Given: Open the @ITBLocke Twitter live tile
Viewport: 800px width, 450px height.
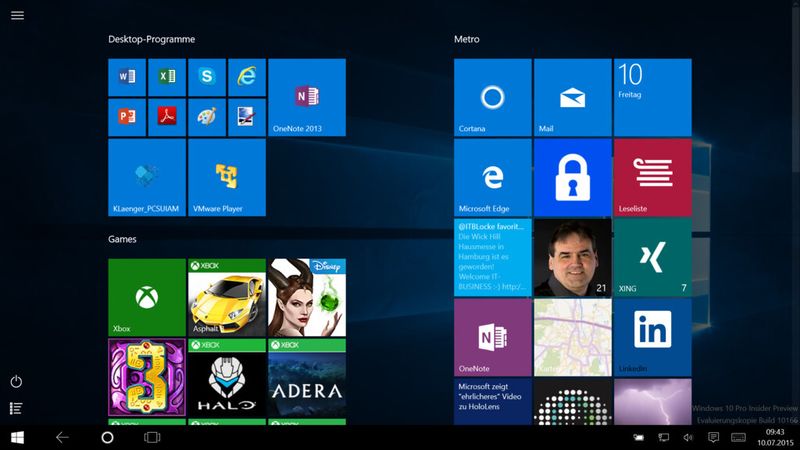Looking at the screenshot, I should click(x=493, y=258).
